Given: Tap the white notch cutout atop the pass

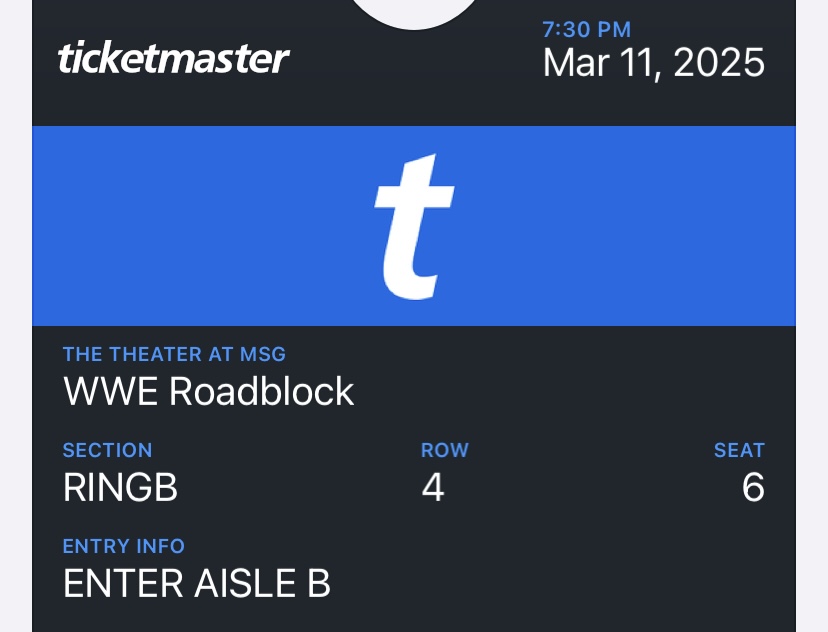Looking at the screenshot, I should point(414,12).
